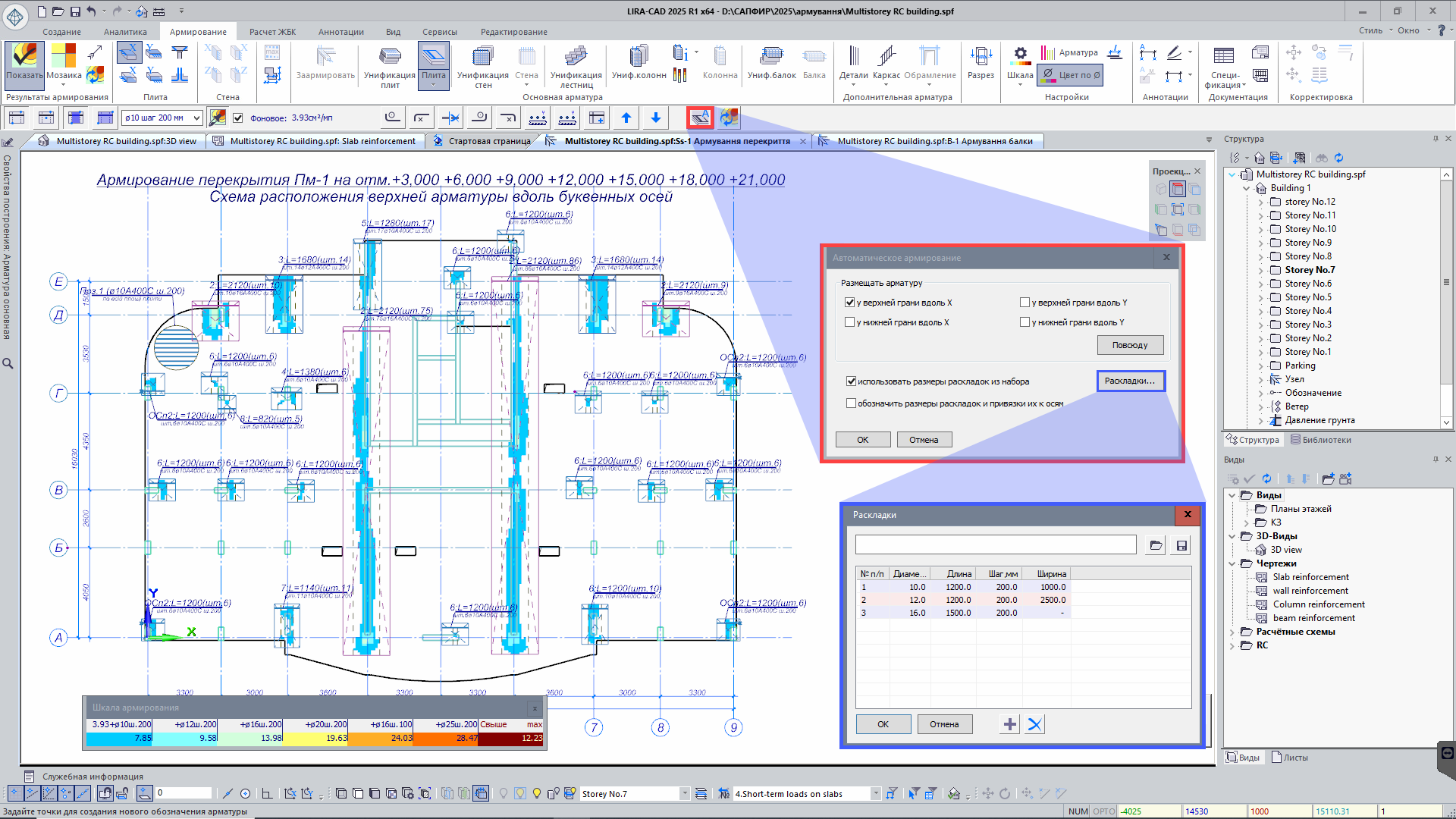Expand Storey No.7 in structure tree
Viewport: 1456px width, 819px height.
click(x=1261, y=270)
